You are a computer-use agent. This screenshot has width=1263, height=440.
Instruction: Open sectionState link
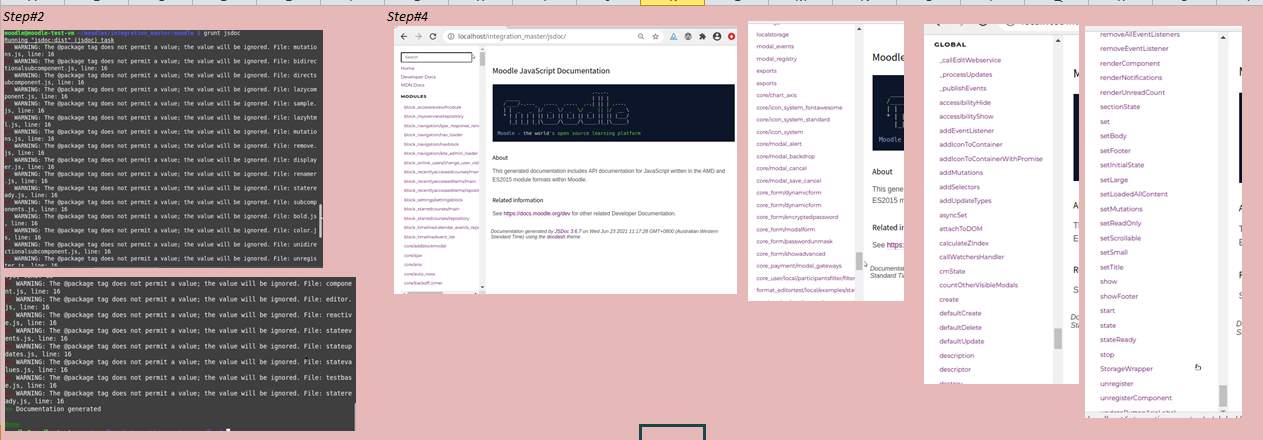1120,107
